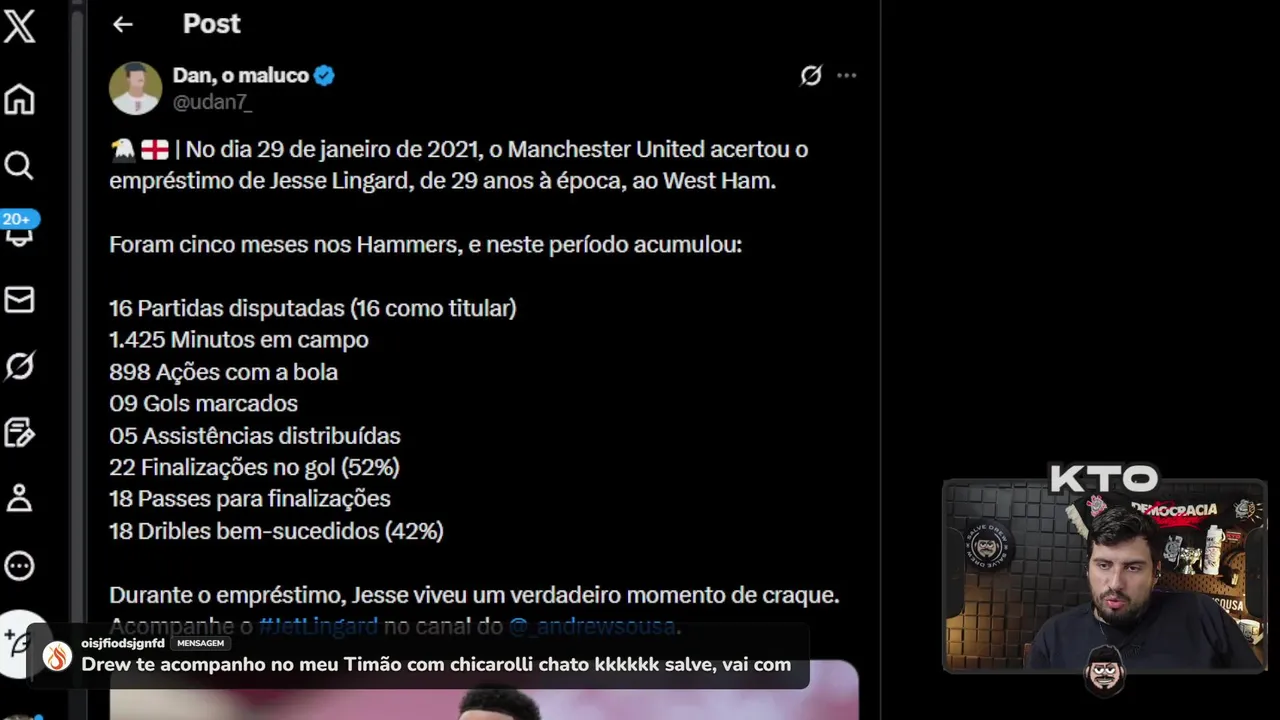Screen dimensions: 1280x720
Task: Open the Lists icon in sidebar
Action: [x=19, y=432]
